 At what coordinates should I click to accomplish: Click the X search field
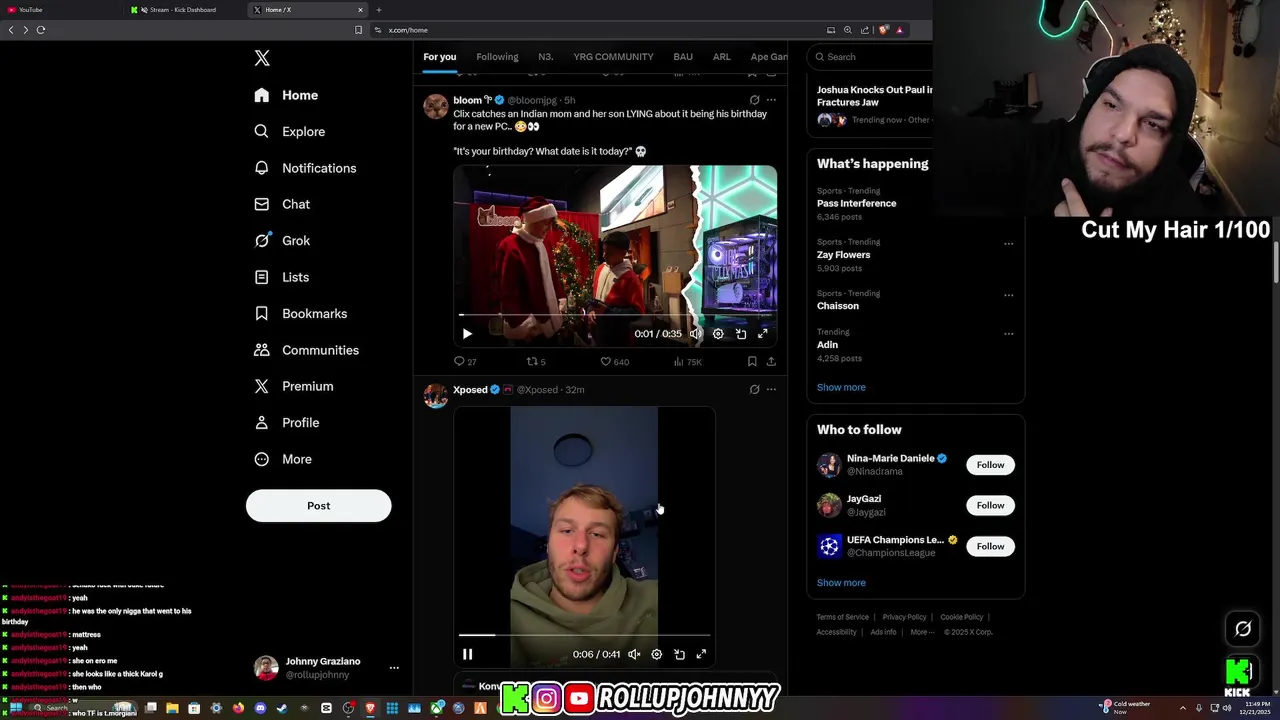point(872,57)
